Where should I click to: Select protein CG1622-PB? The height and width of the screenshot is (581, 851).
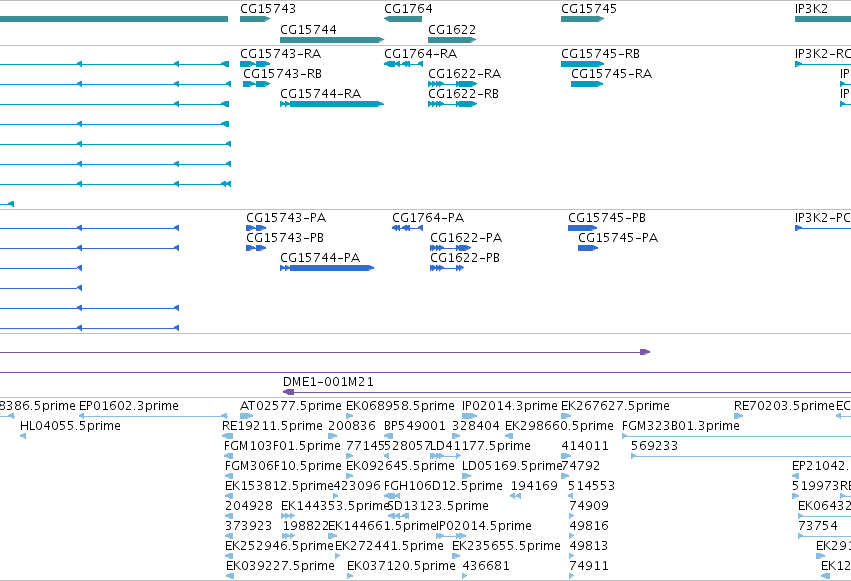(447, 268)
